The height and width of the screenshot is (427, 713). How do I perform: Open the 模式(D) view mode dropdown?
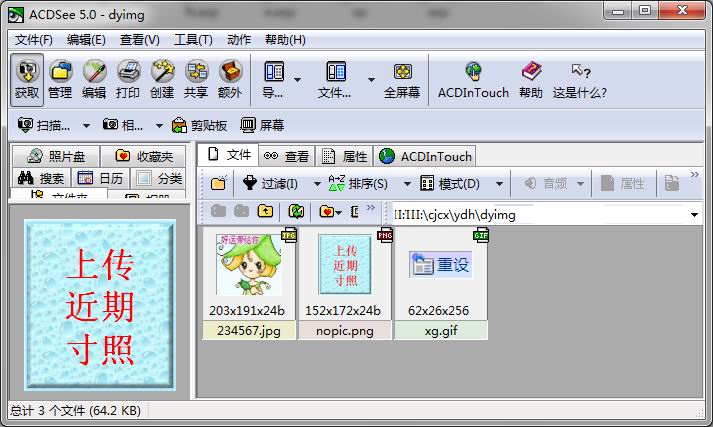click(x=499, y=184)
